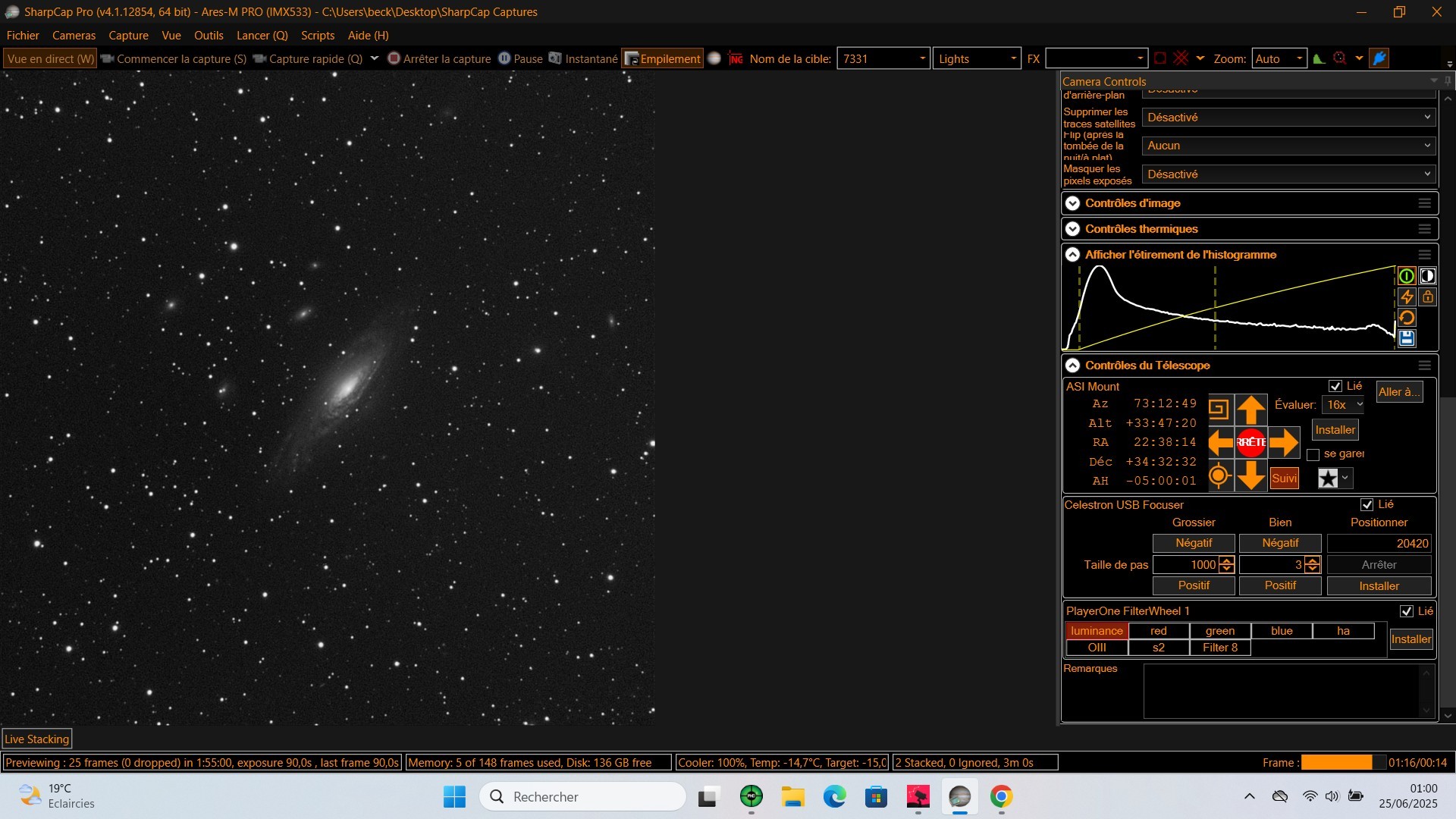
Task: Click the red focus assistant circle icon
Action: [x=1340, y=58]
